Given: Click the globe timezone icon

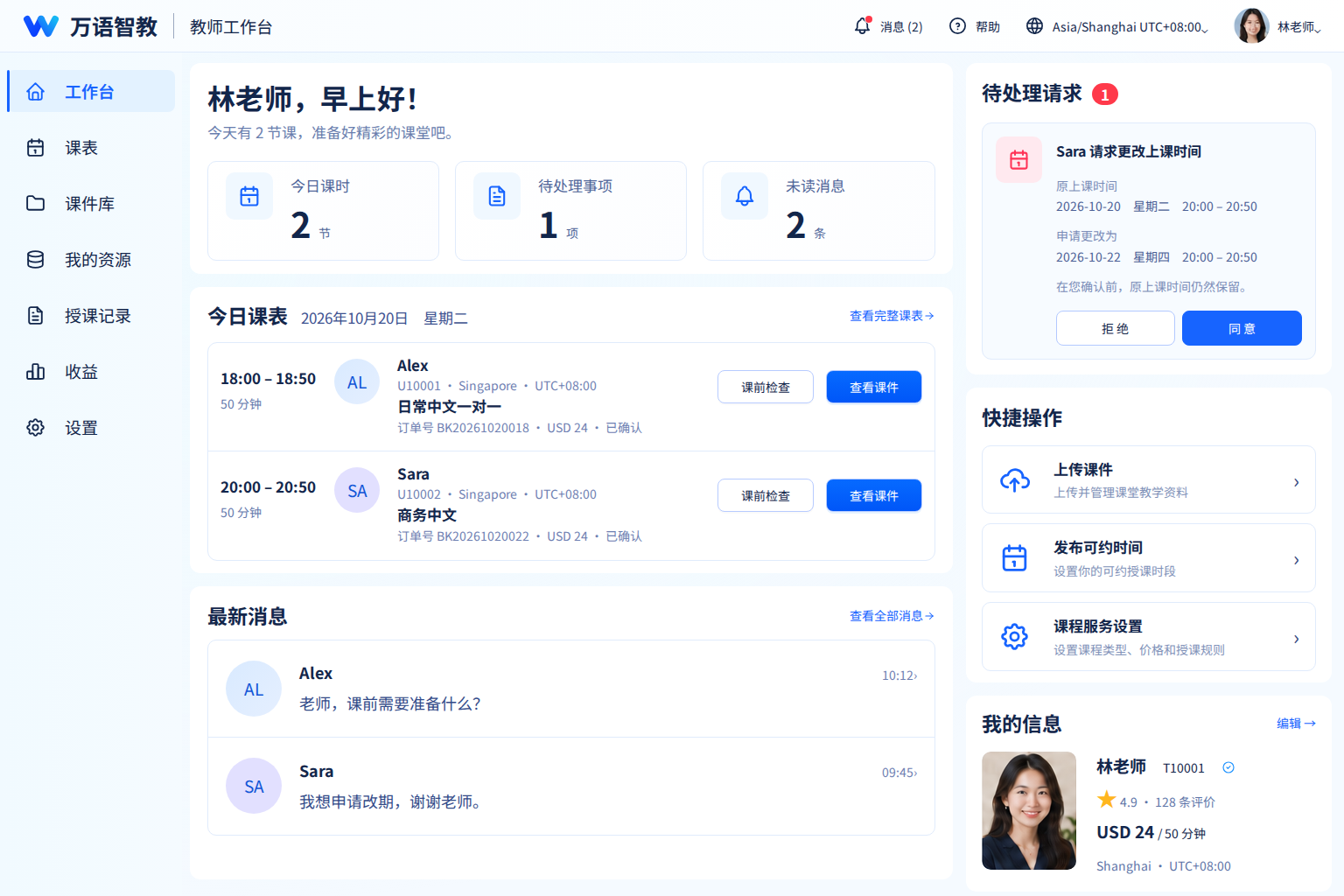Looking at the screenshot, I should (x=1034, y=26).
